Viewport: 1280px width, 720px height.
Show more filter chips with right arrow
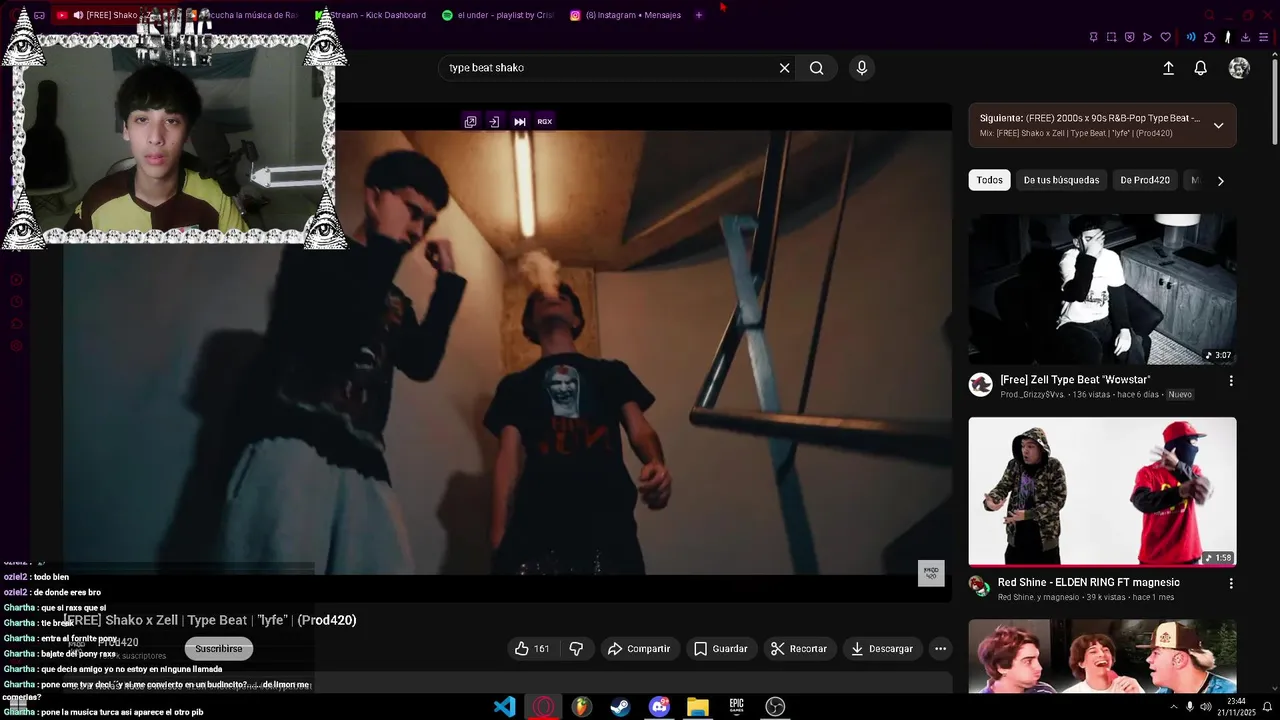(x=1220, y=181)
